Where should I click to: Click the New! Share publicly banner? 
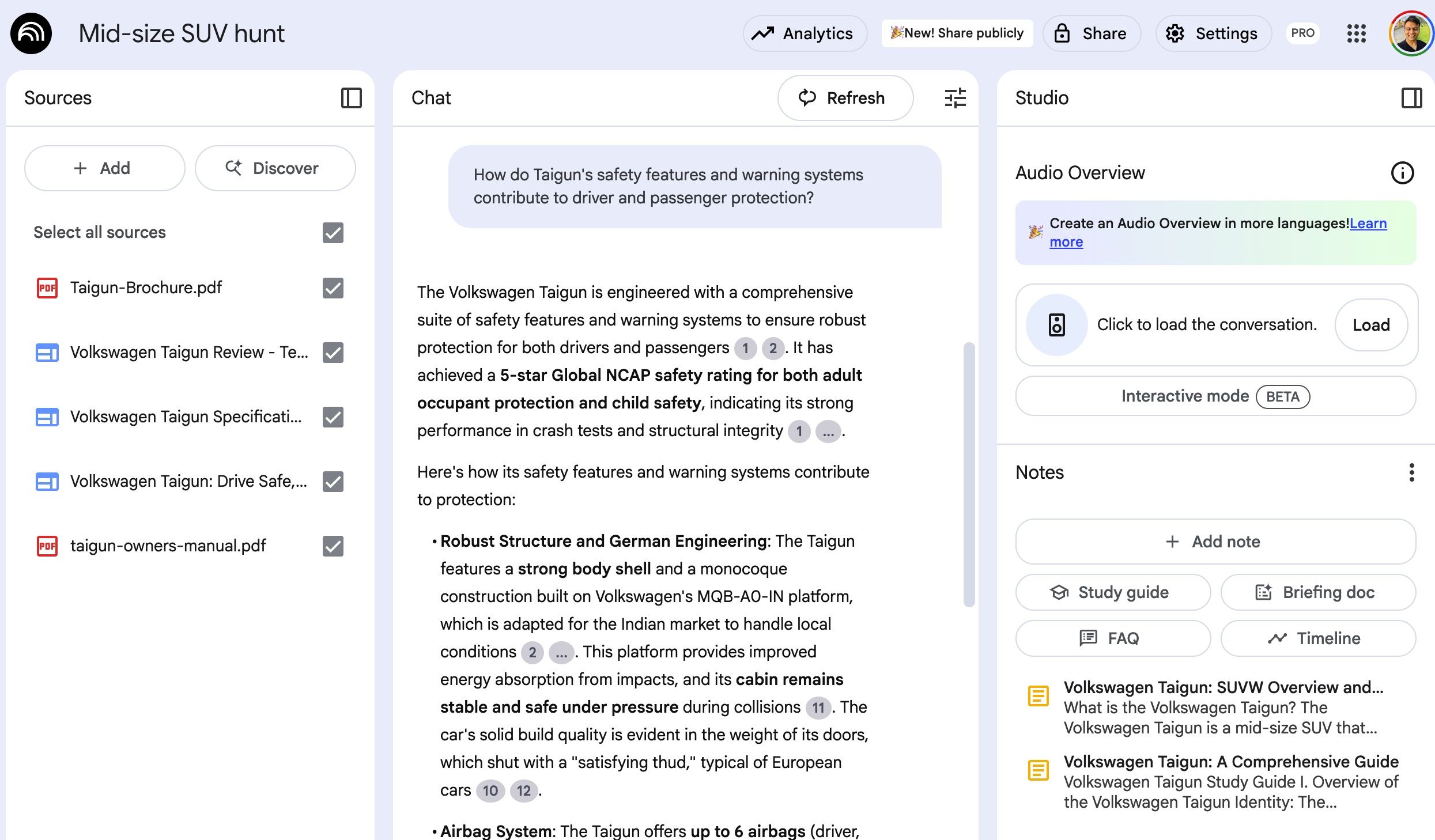[x=957, y=33]
